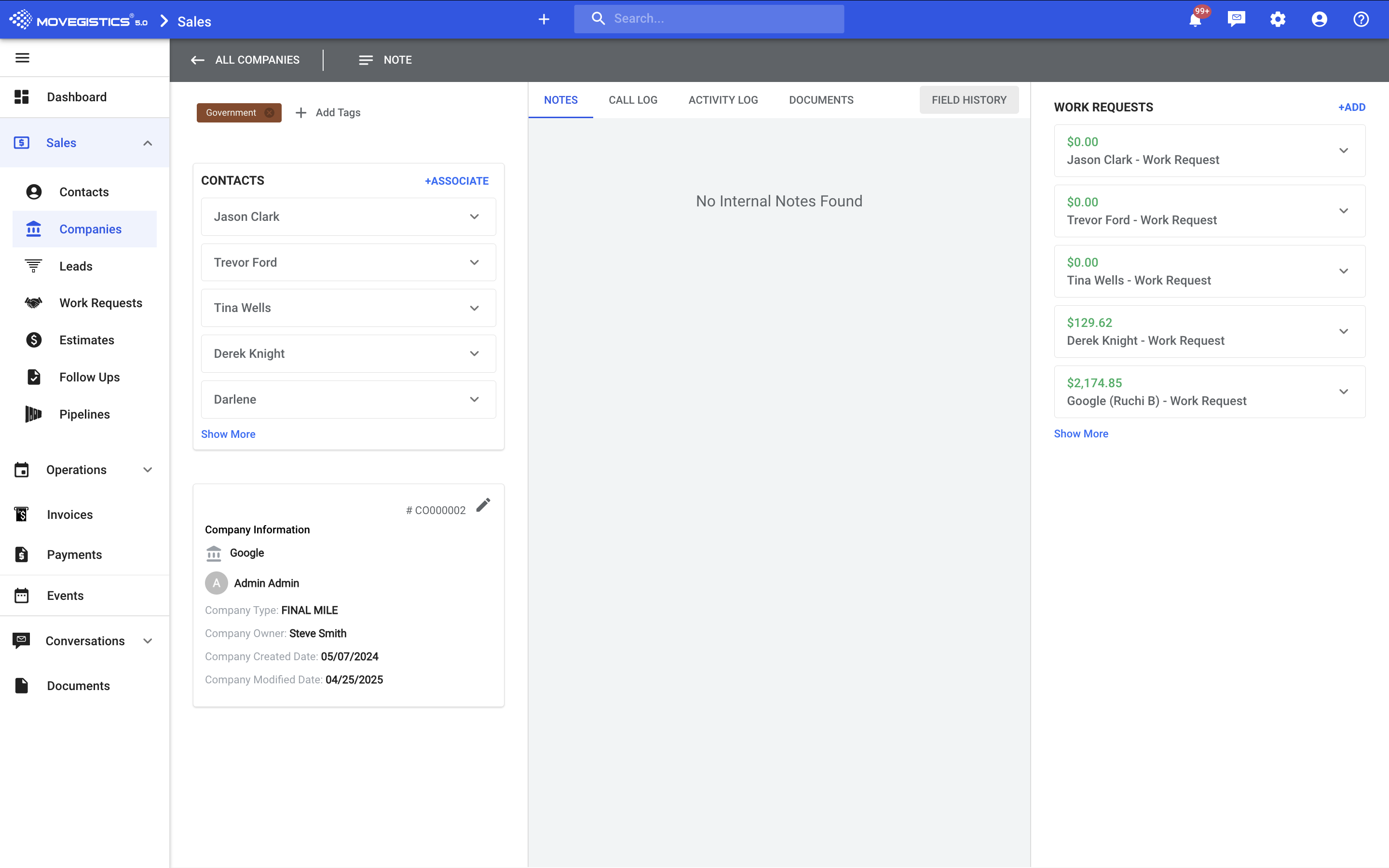The height and width of the screenshot is (868, 1389).
Task: Open the help question mark icon
Action: click(x=1361, y=19)
